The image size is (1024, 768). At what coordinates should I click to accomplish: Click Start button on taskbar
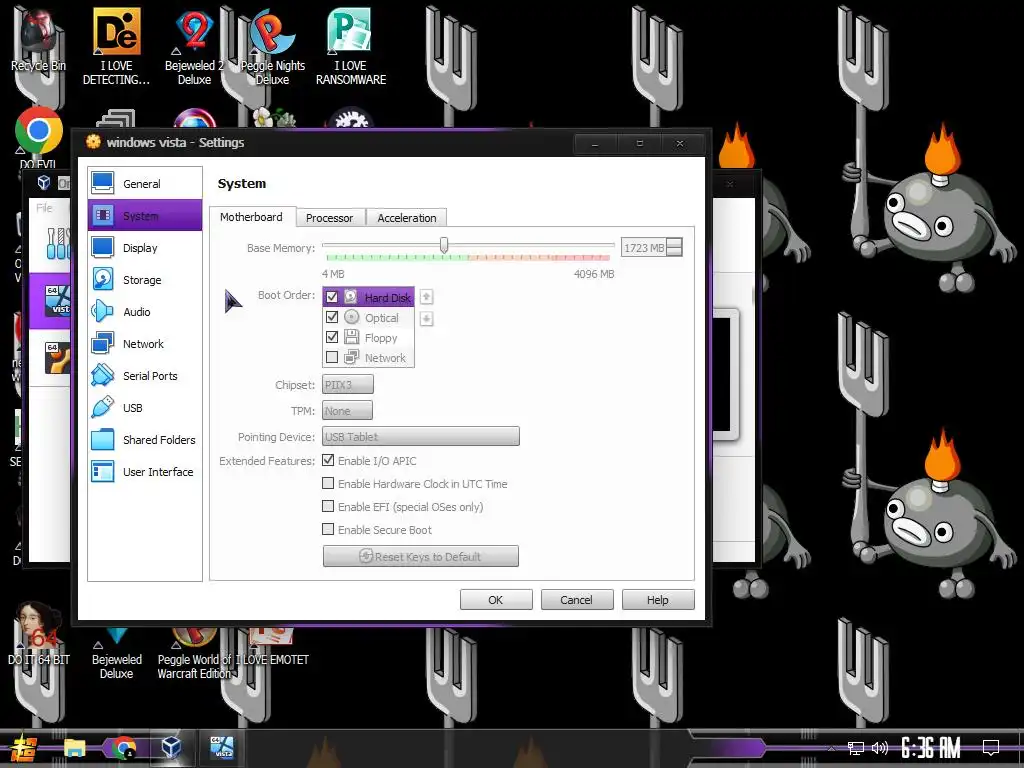(x=24, y=748)
